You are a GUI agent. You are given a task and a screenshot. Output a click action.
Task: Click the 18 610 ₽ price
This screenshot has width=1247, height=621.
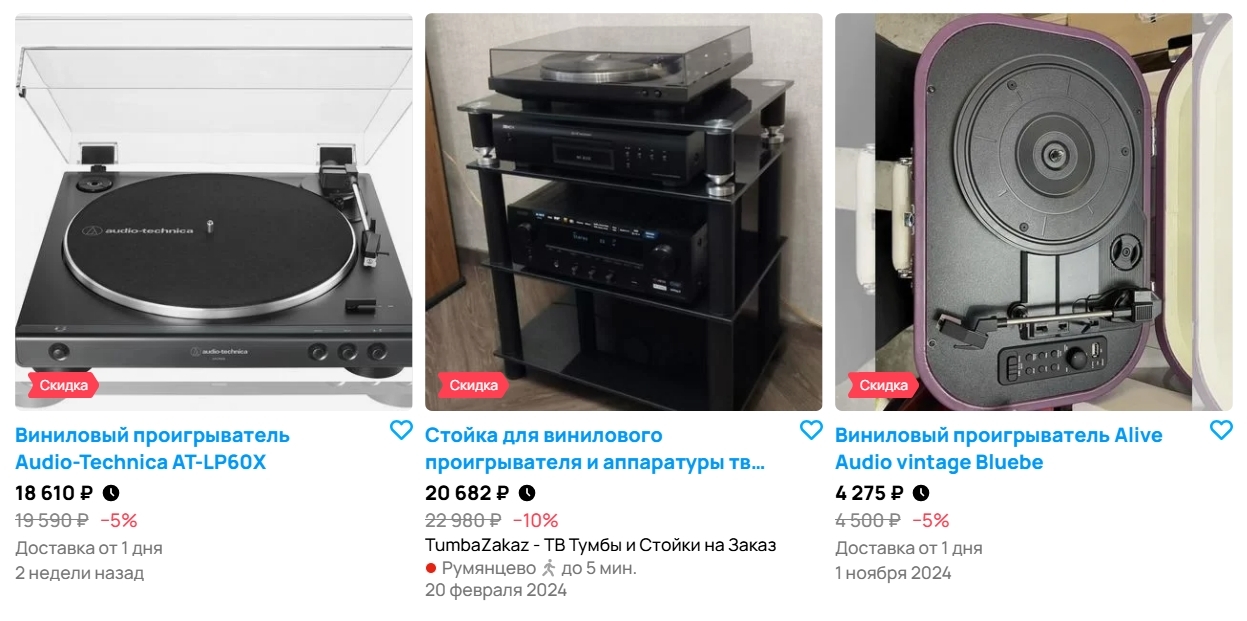click(x=55, y=493)
